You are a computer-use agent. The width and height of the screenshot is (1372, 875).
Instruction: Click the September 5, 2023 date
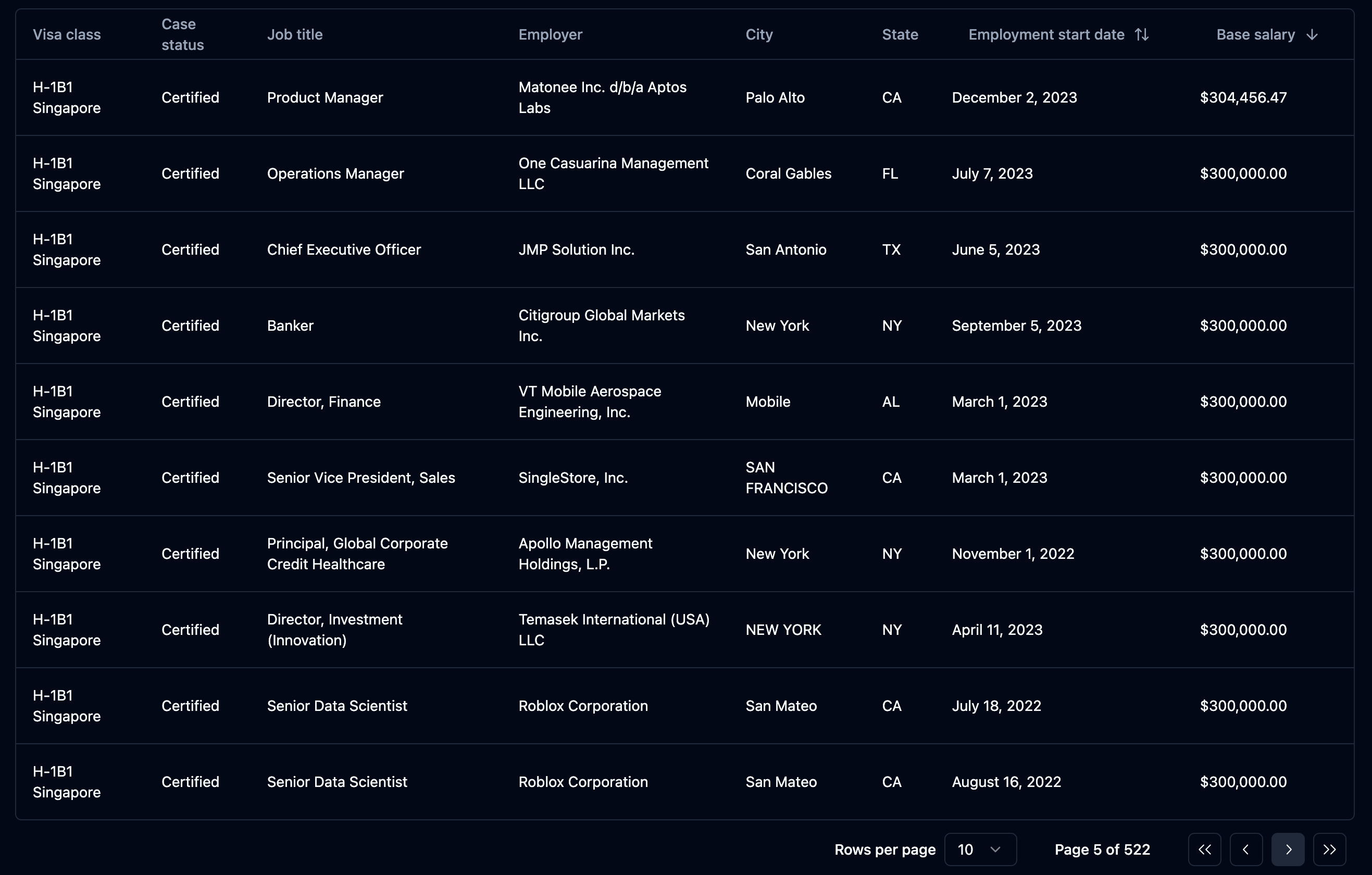click(x=1016, y=326)
